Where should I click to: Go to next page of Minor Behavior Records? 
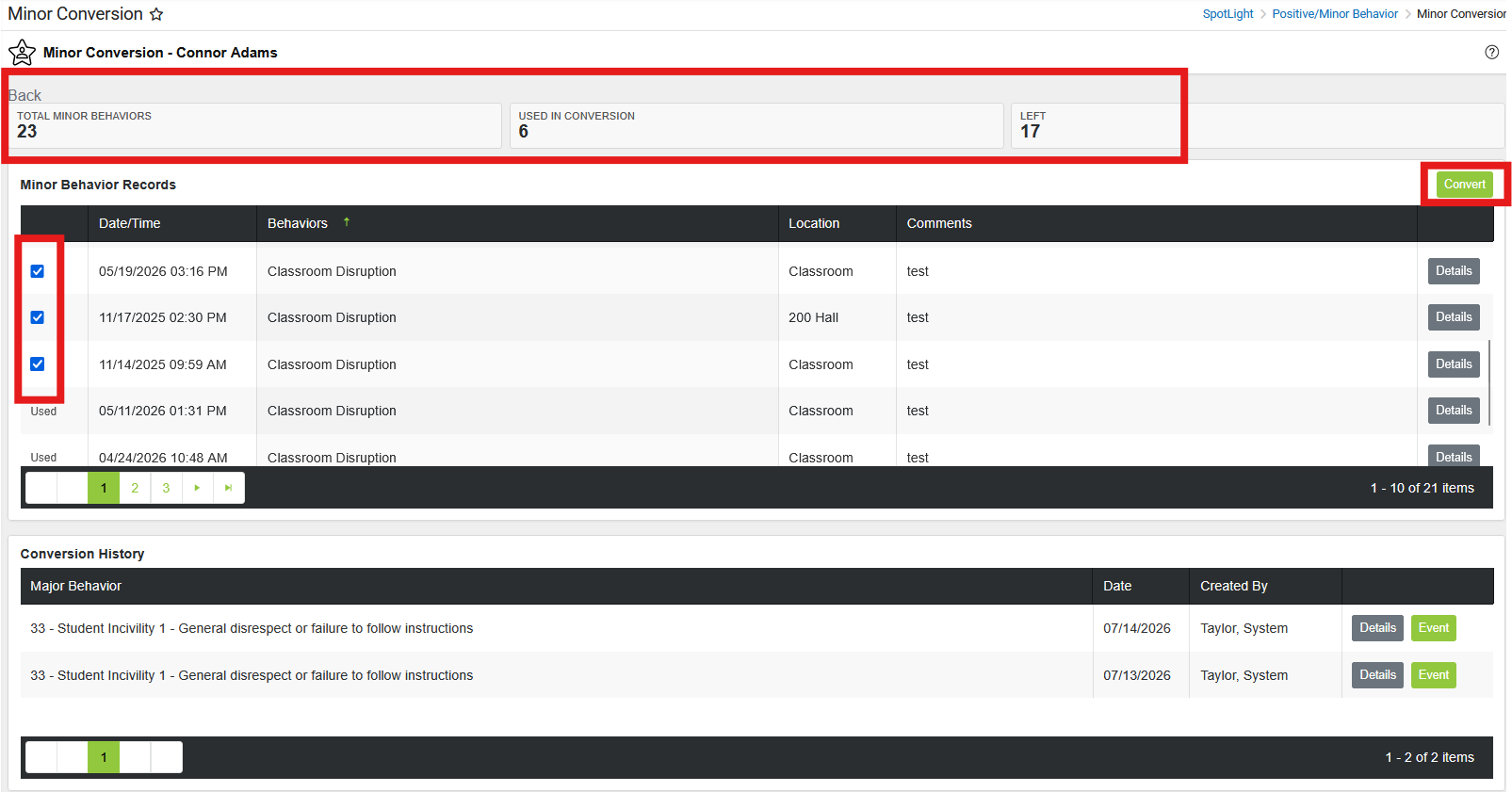pyautogui.click(x=197, y=488)
